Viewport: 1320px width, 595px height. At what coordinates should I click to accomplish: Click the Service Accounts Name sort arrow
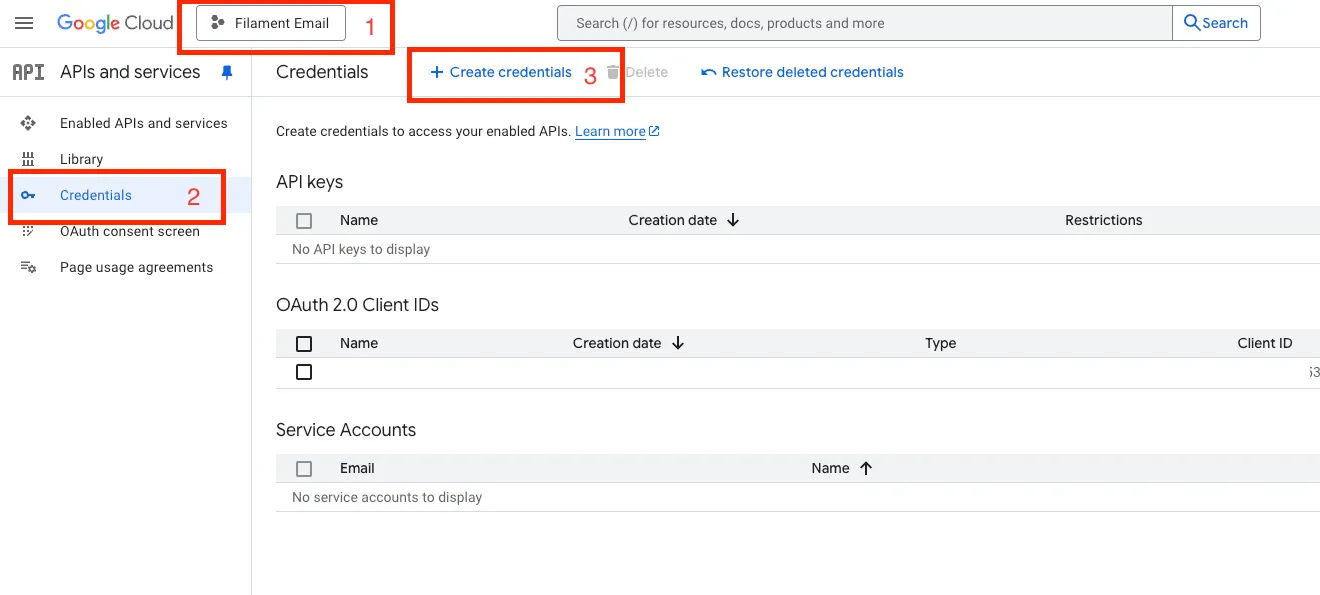click(866, 468)
